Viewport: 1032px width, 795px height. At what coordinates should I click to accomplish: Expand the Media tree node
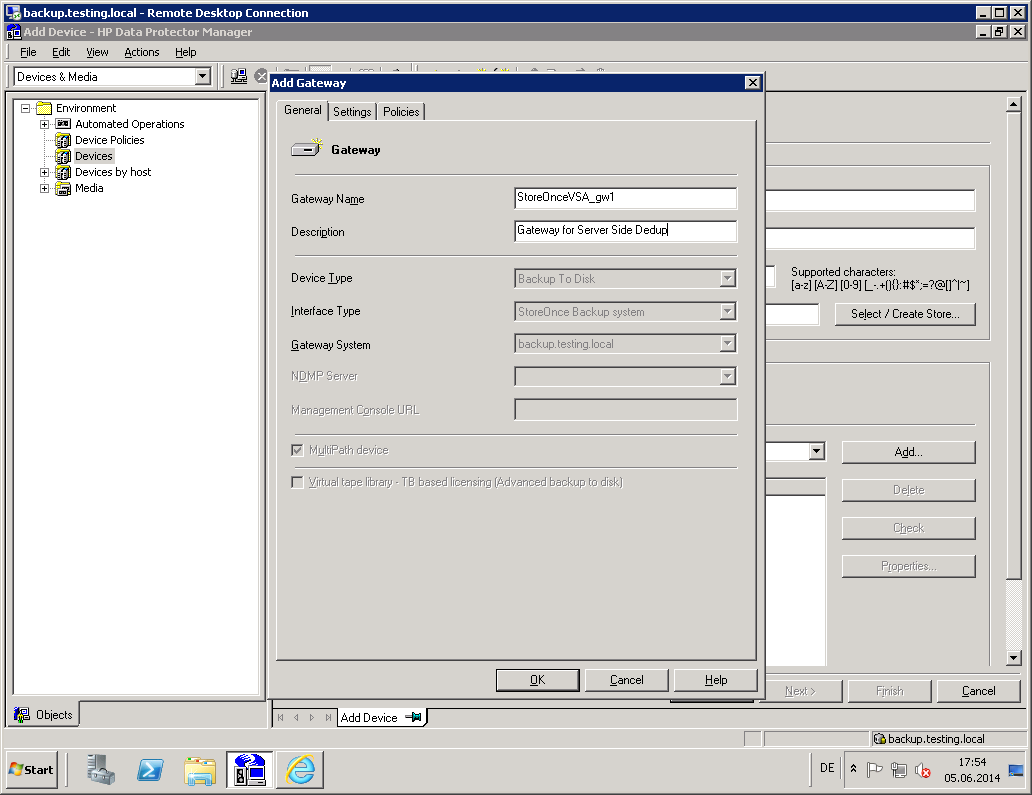click(44, 188)
